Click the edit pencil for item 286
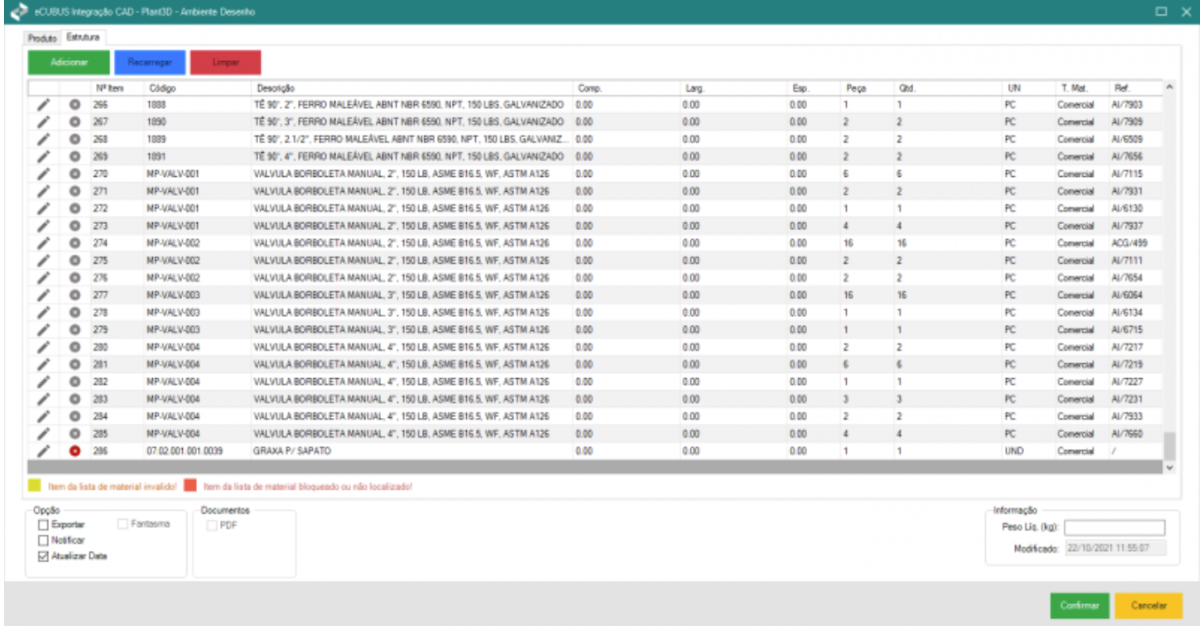The image size is (1201, 626). [x=43, y=451]
